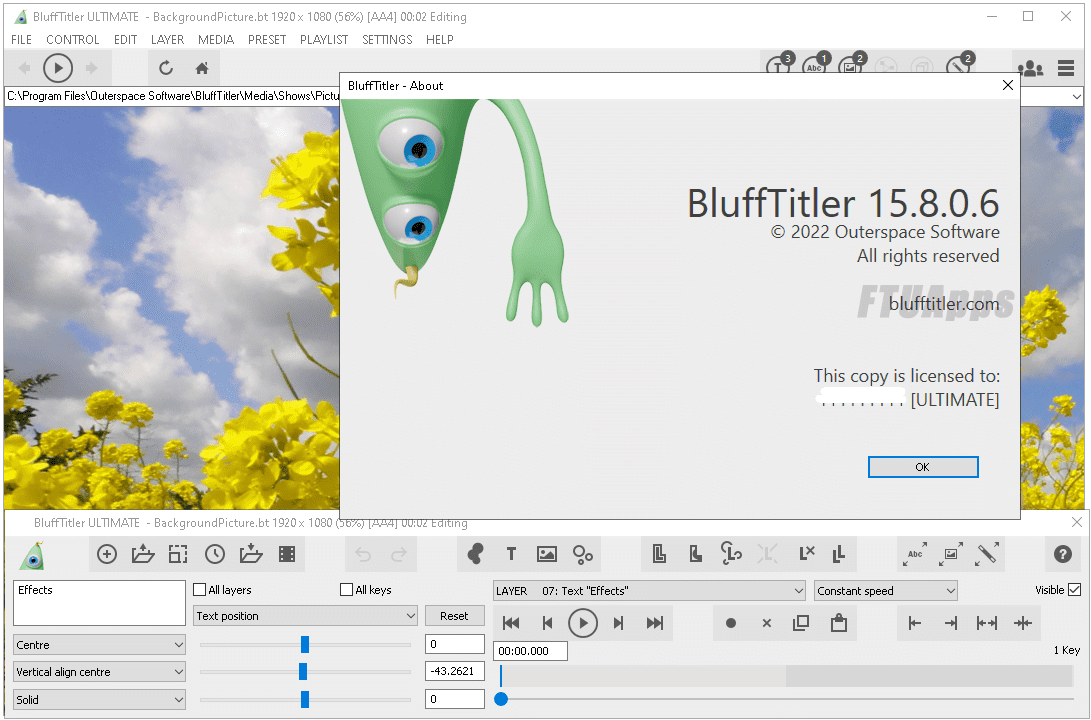Click the delete key x icon
Image resolution: width=1091 pixels, height=720 pixels.
[767, 623]
